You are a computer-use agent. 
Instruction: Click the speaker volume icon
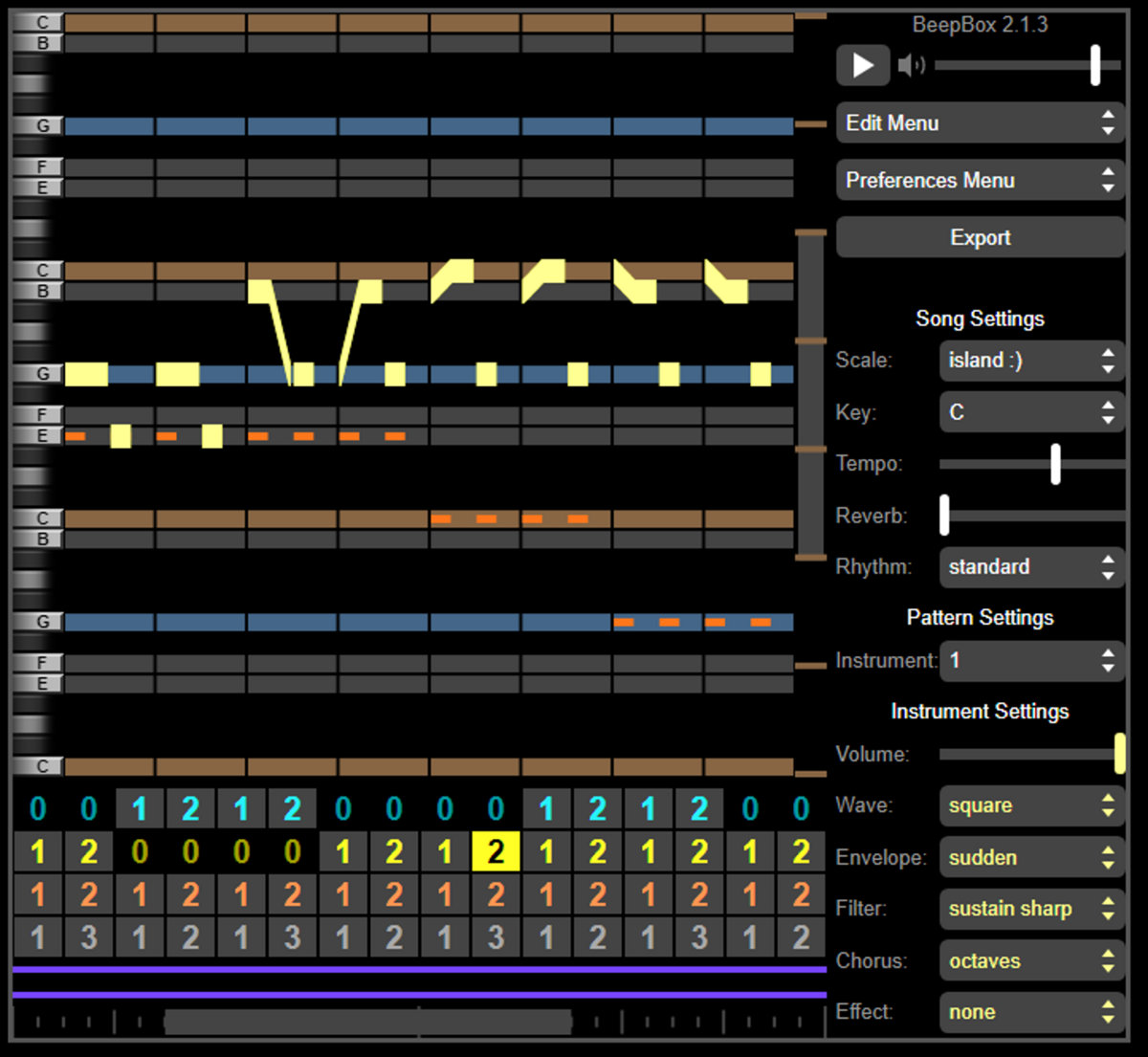(911, 65)
